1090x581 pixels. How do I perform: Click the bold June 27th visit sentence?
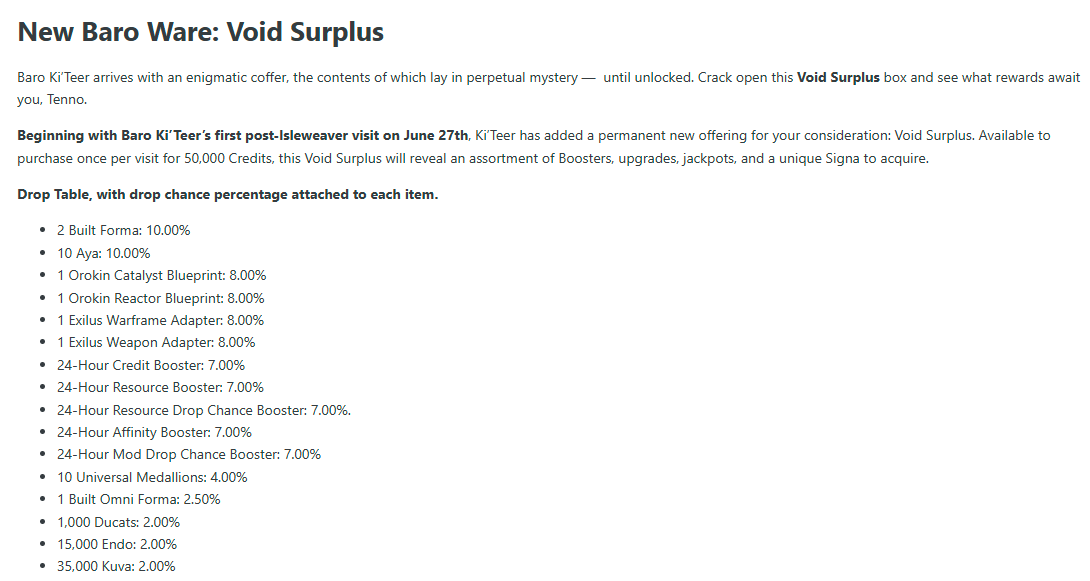click(x=243, y=136)
